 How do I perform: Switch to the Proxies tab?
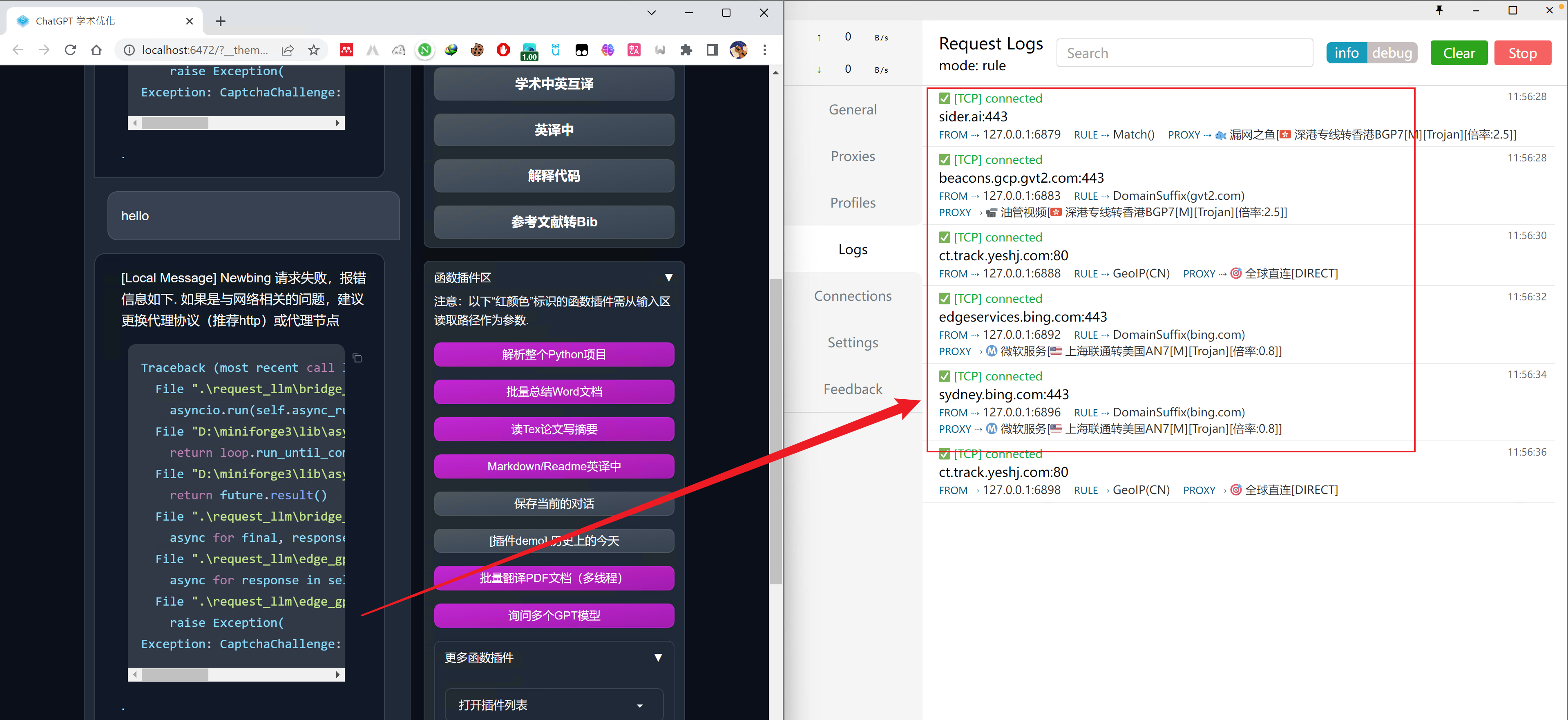click(x=852, y=156)
